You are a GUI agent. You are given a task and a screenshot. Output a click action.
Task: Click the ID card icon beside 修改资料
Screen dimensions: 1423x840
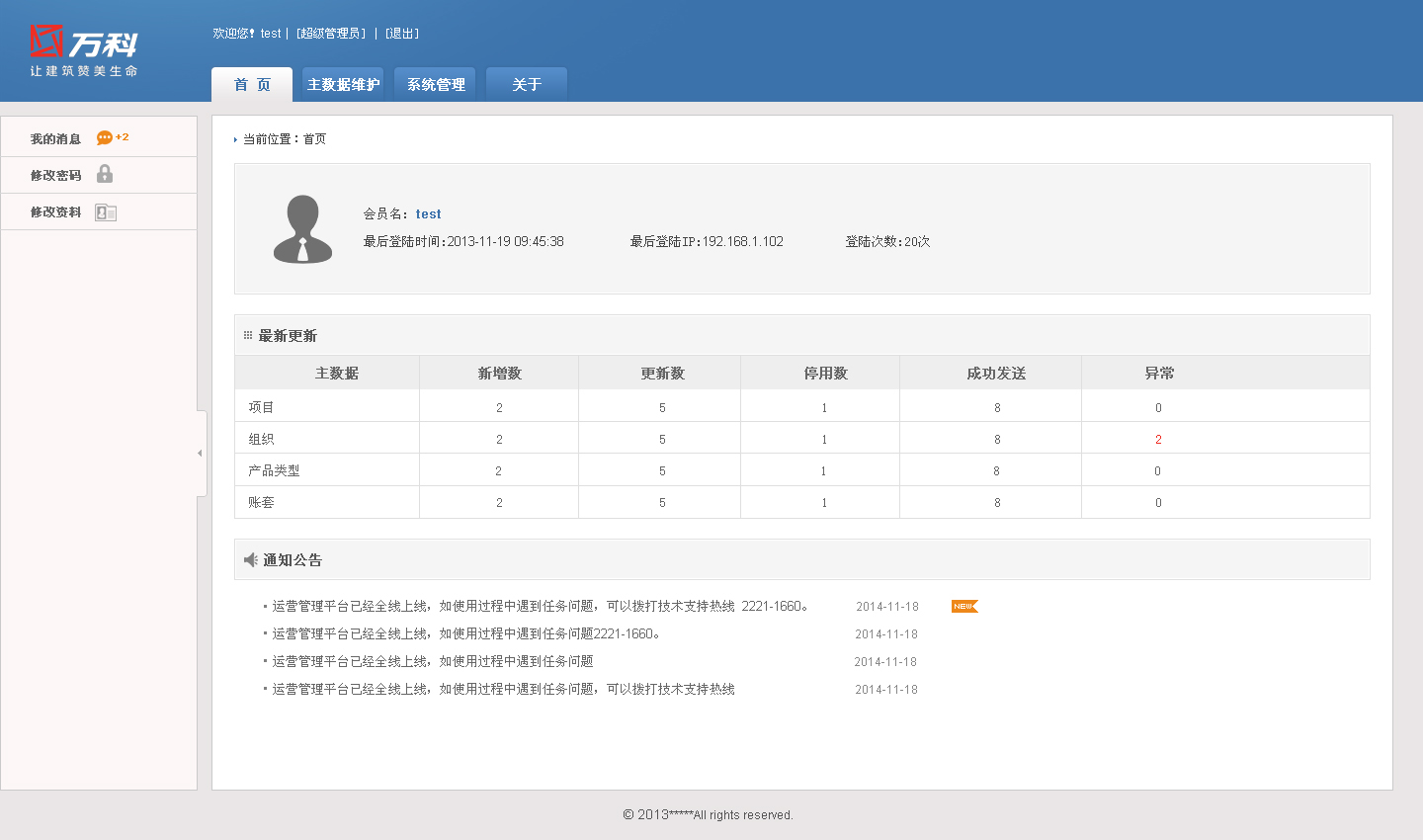point(106,212)
